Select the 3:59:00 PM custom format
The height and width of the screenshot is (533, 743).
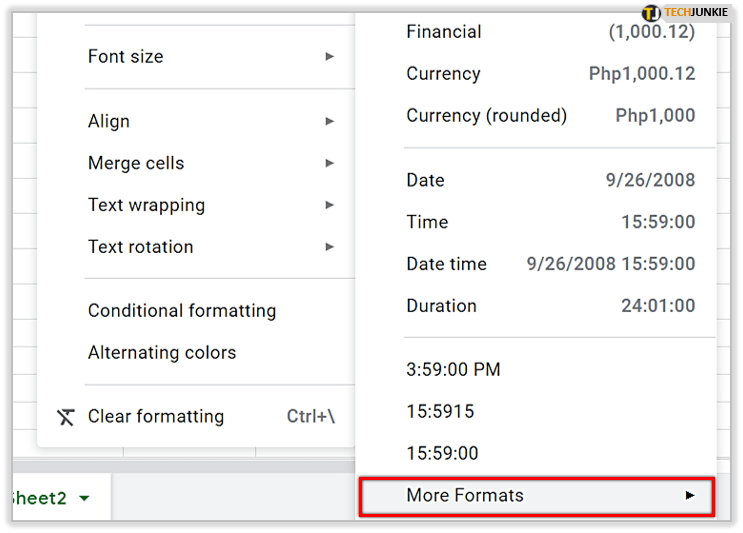453,370
